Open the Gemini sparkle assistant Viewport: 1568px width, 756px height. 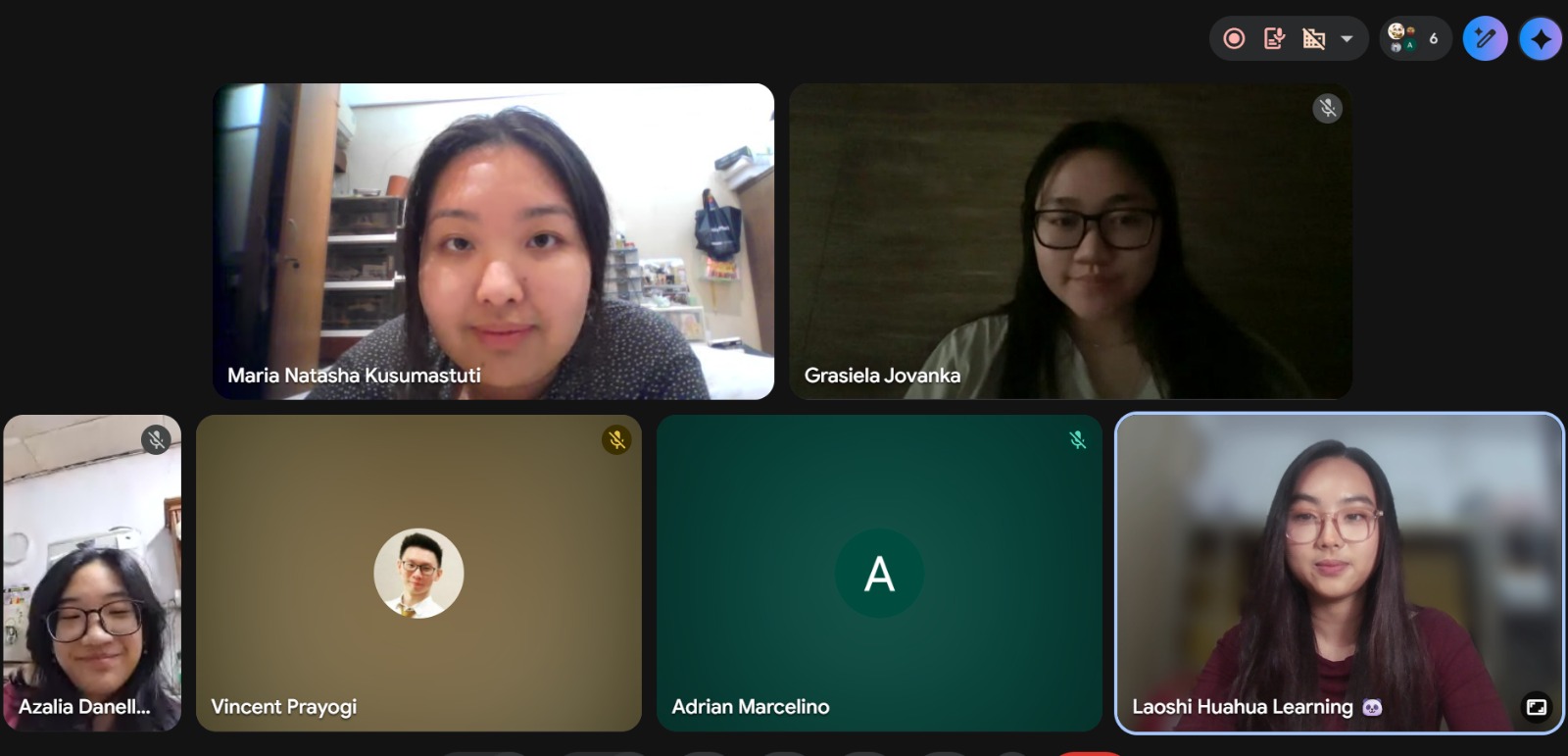(1541, 39)
